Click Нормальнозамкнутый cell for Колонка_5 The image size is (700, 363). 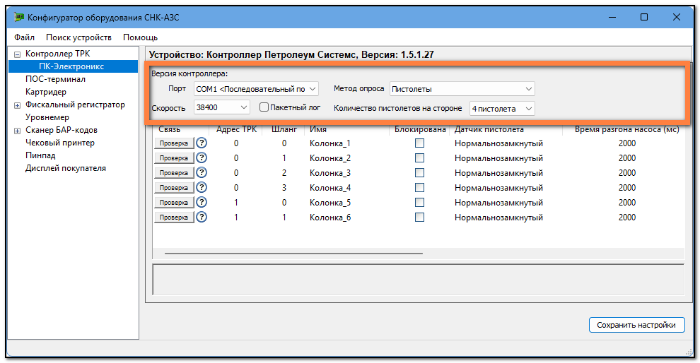coord(498,202)
